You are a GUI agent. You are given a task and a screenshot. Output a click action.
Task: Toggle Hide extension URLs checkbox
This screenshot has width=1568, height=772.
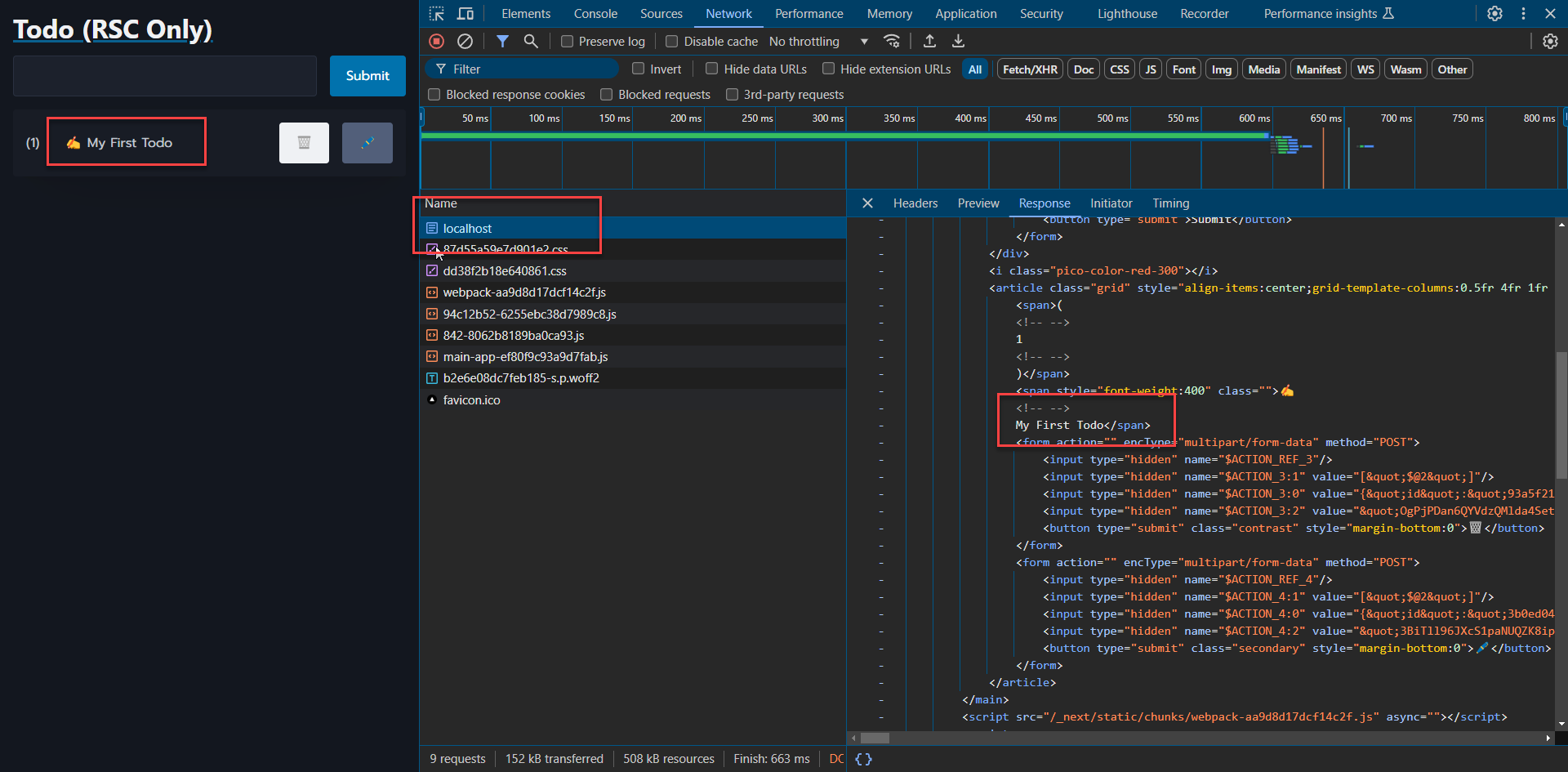coord(829,69)
